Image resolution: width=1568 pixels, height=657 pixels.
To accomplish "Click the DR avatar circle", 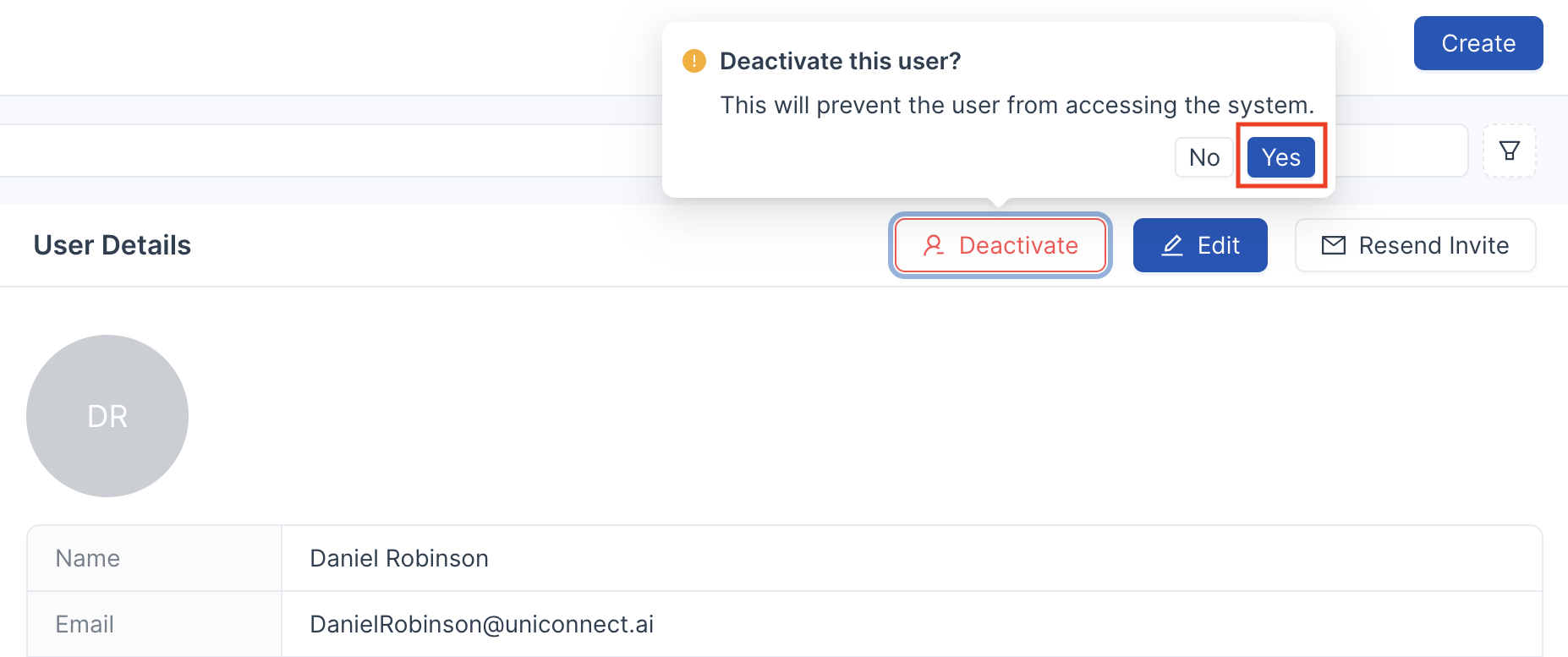I will [107, 416].
